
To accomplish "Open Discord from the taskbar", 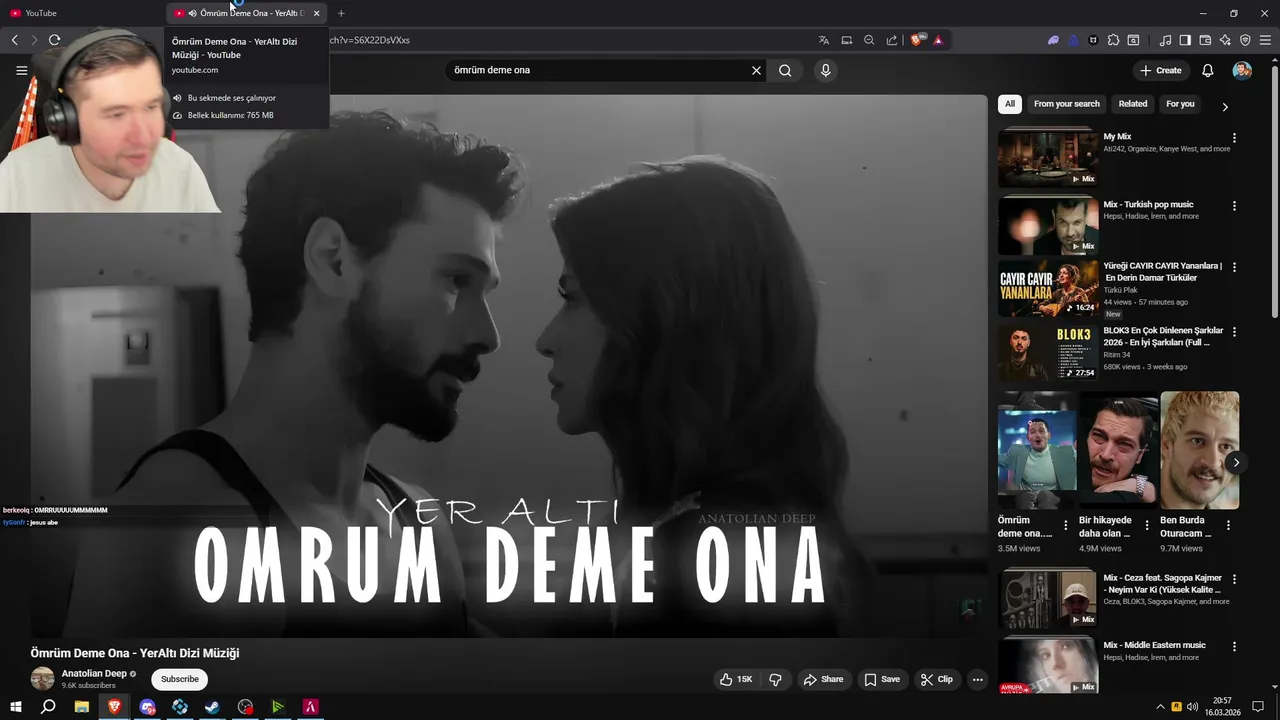I will coord(147,707).
